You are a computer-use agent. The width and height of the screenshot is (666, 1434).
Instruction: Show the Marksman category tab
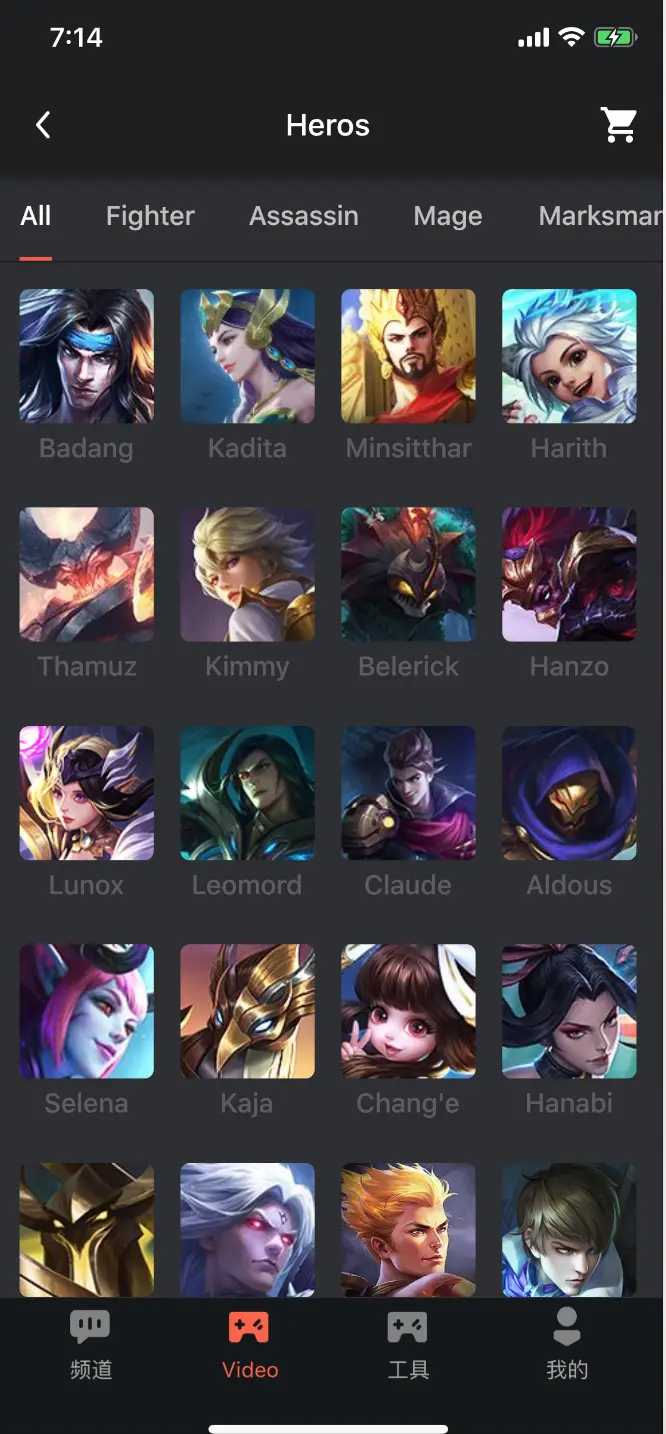[601, 216]
